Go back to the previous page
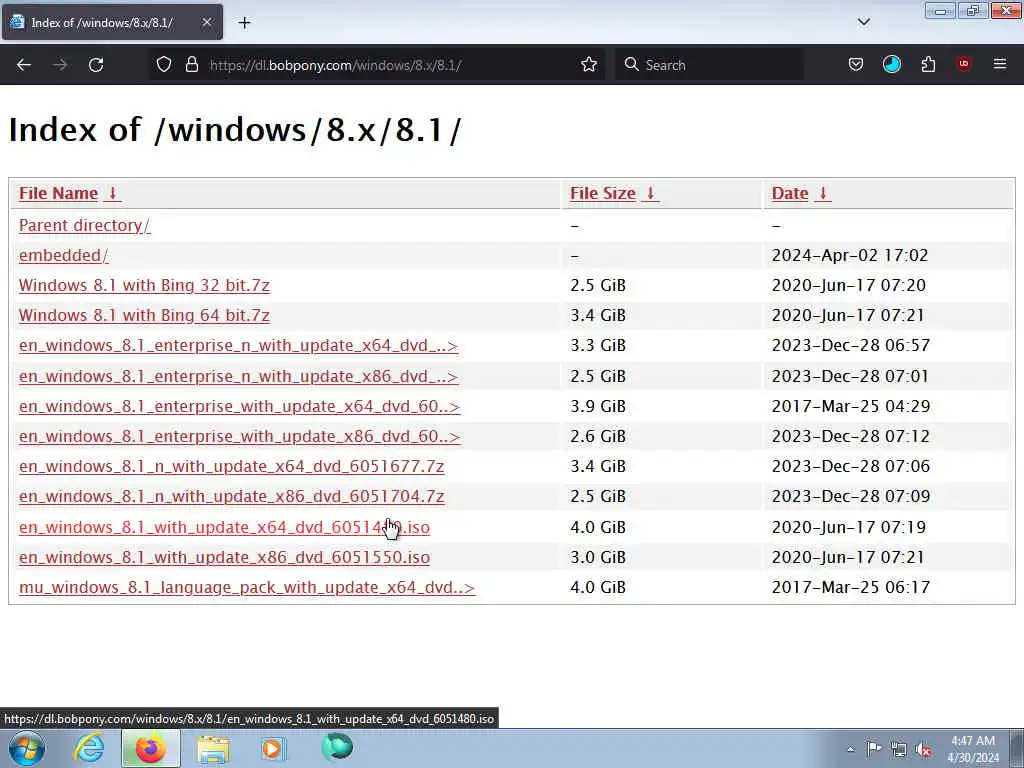The image size is (1024, 768). [24, 65]
